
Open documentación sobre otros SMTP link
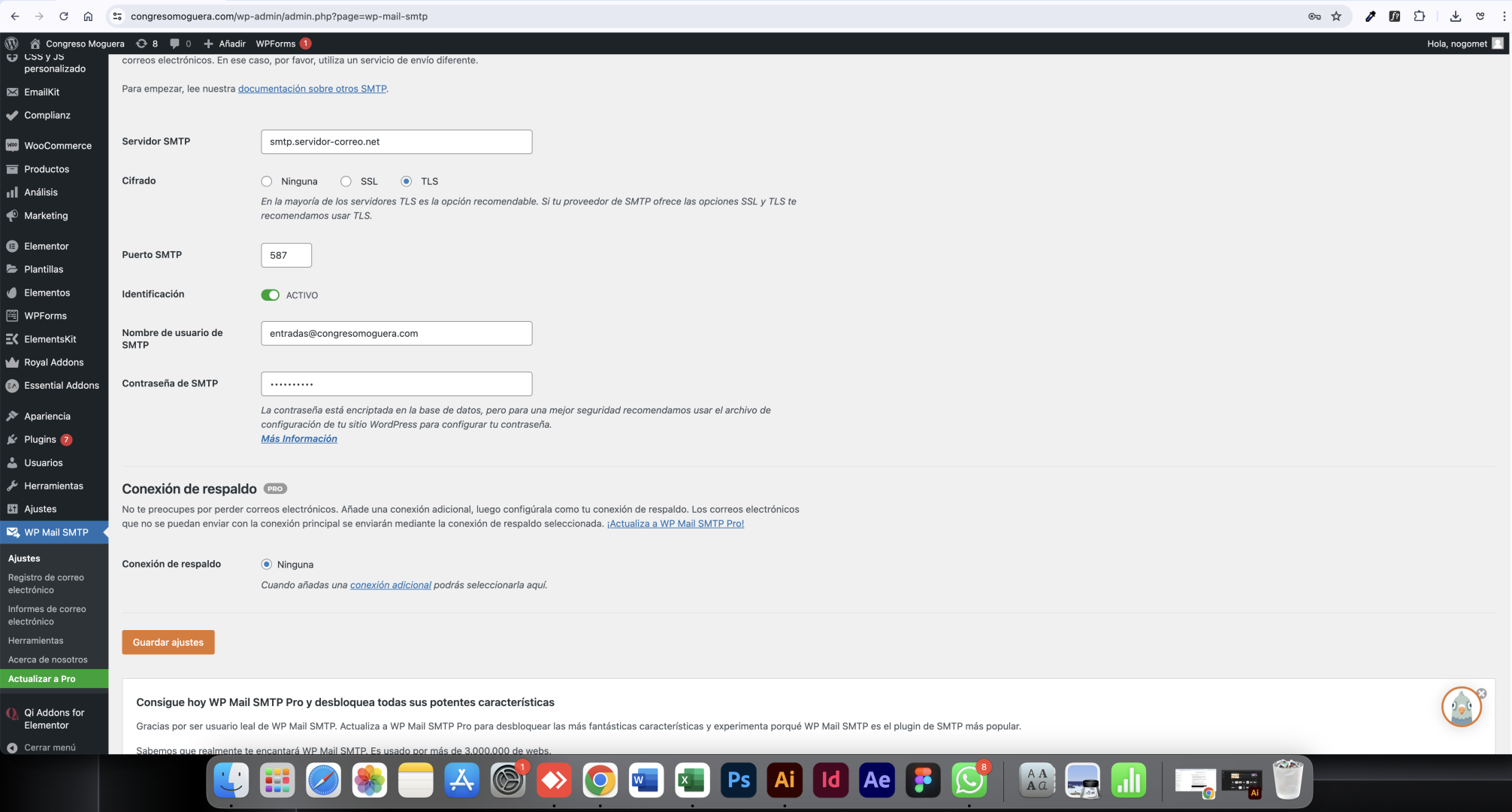(x=312, y=89)
